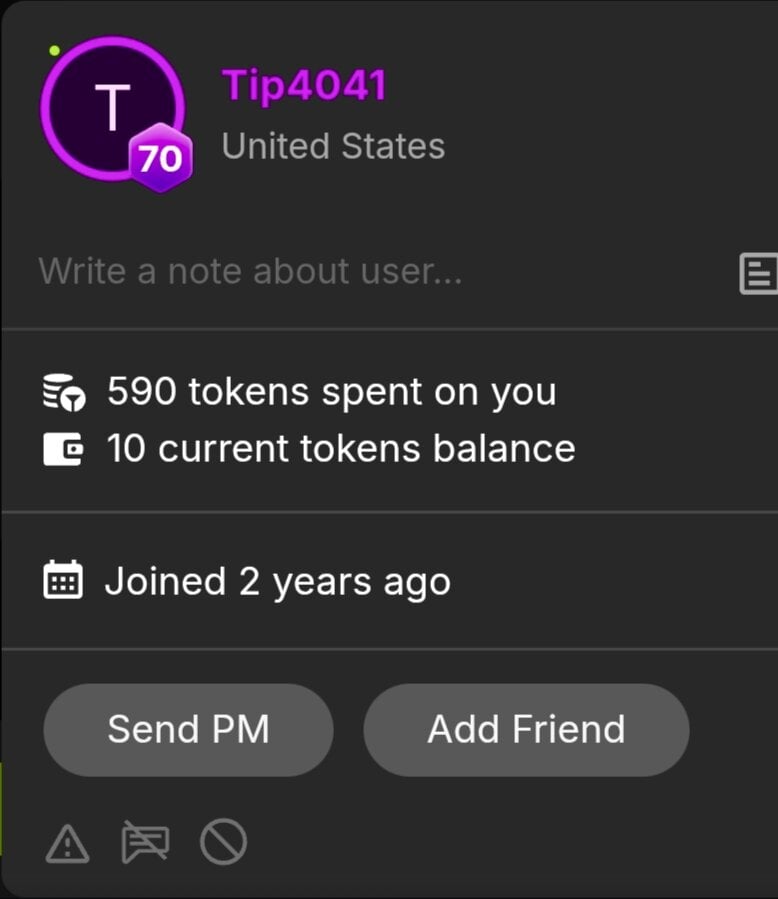This screenshot has width=778, height=899.
Task: Click the report user warning triangle icon
Action: coord(67,845)
